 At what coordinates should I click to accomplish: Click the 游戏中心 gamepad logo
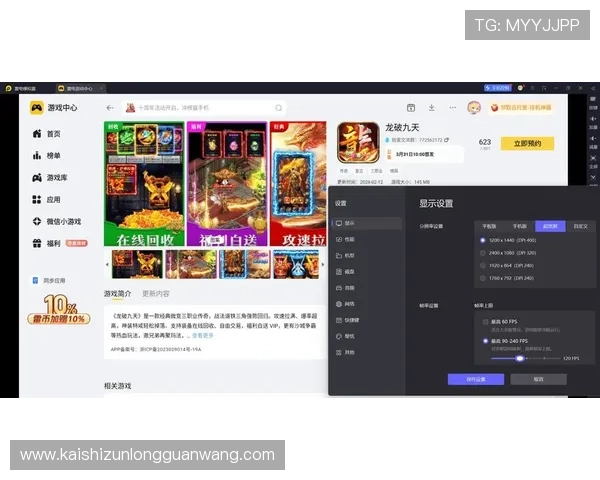pos(37,108)
